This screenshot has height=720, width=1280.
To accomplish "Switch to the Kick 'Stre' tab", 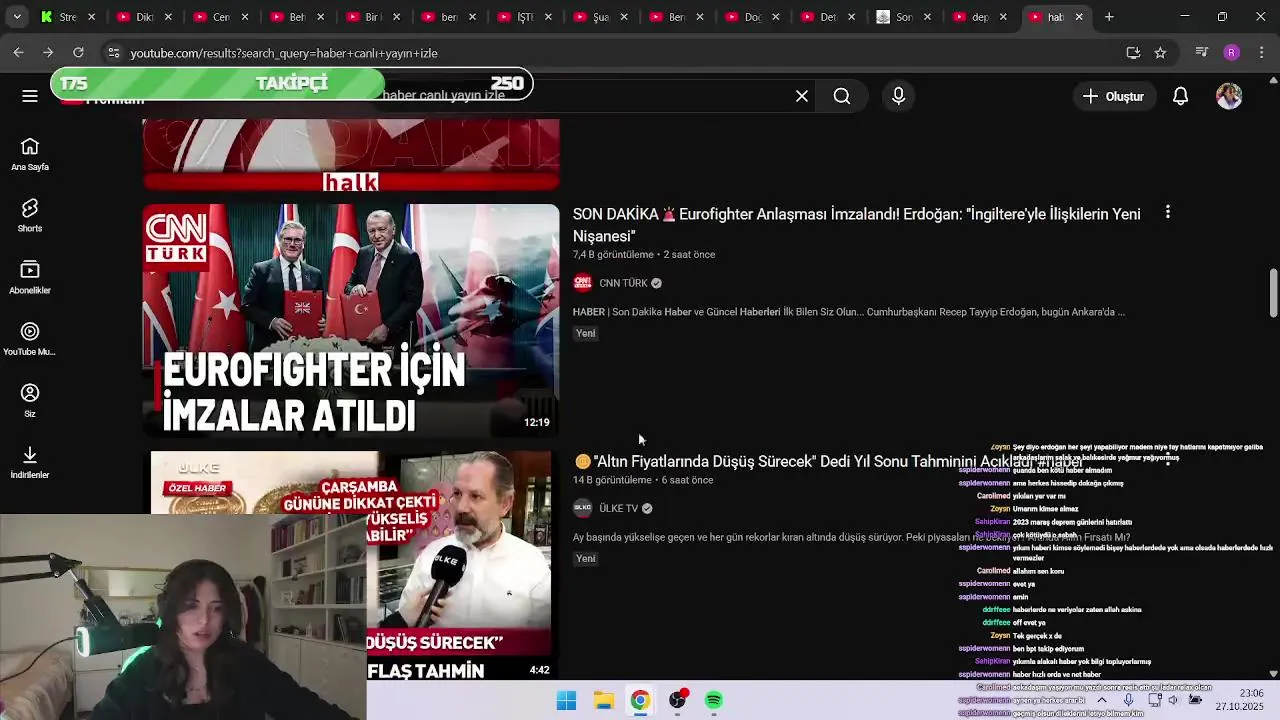I will click(x=68, y=17).
